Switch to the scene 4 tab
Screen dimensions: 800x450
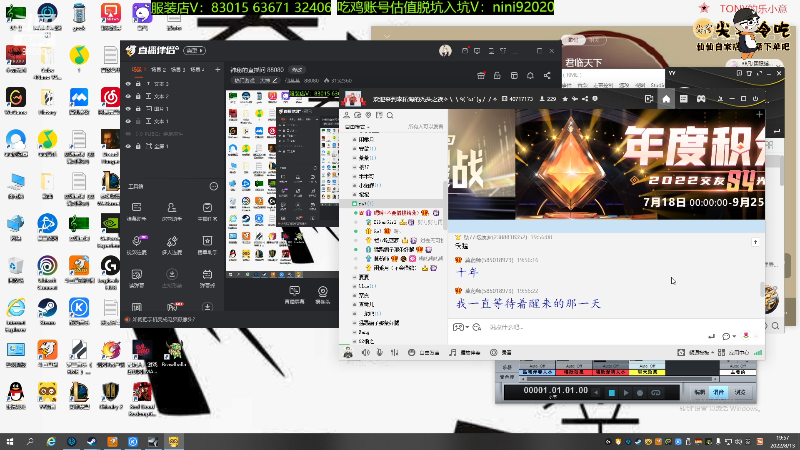point(197,69)
